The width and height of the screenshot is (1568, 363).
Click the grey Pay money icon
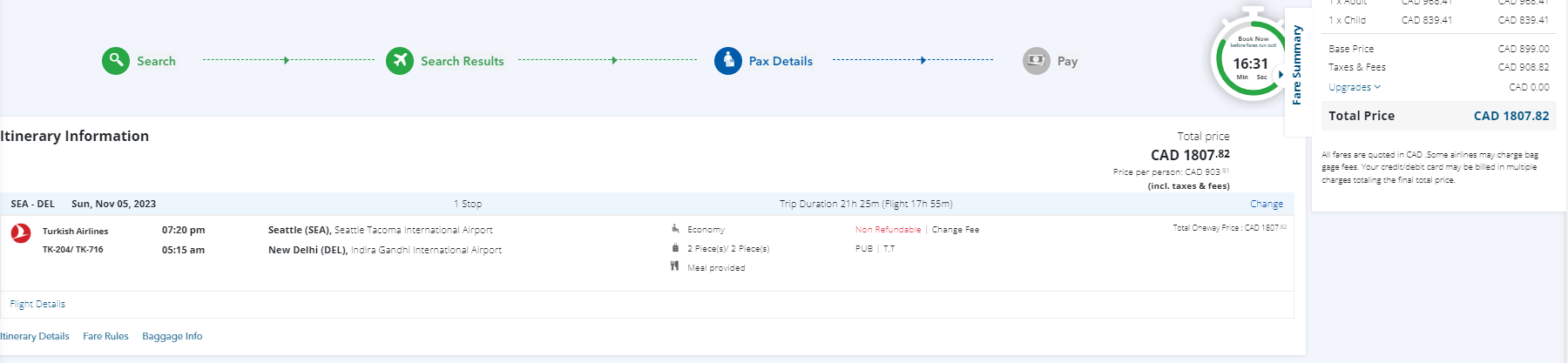(x=1036, y=61)
